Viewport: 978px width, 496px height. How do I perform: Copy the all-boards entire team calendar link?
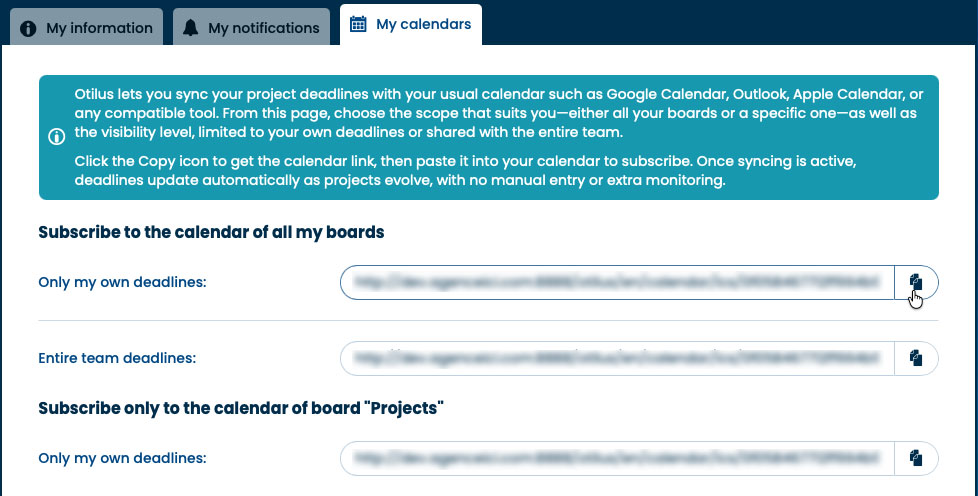915,357
